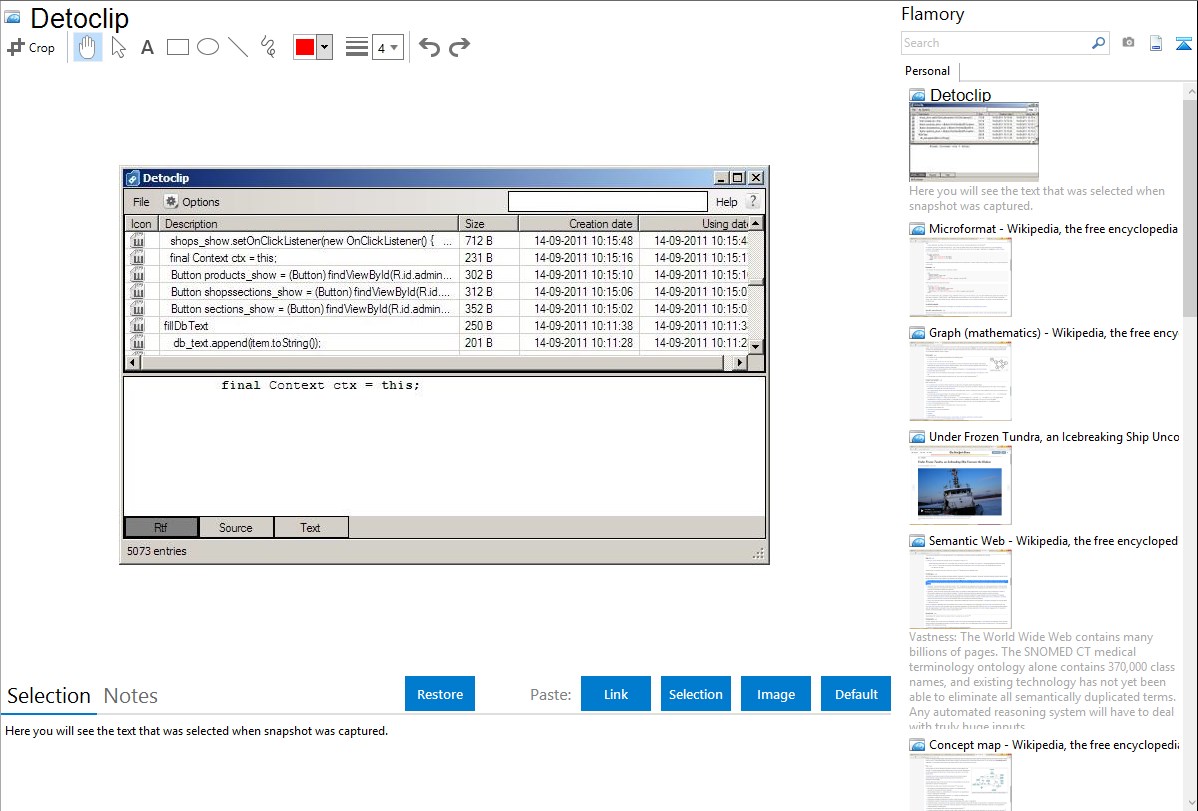The image size is (1198, 811).
Task: Take a snapshot with camera icon
Action: tap(1128, 43)
